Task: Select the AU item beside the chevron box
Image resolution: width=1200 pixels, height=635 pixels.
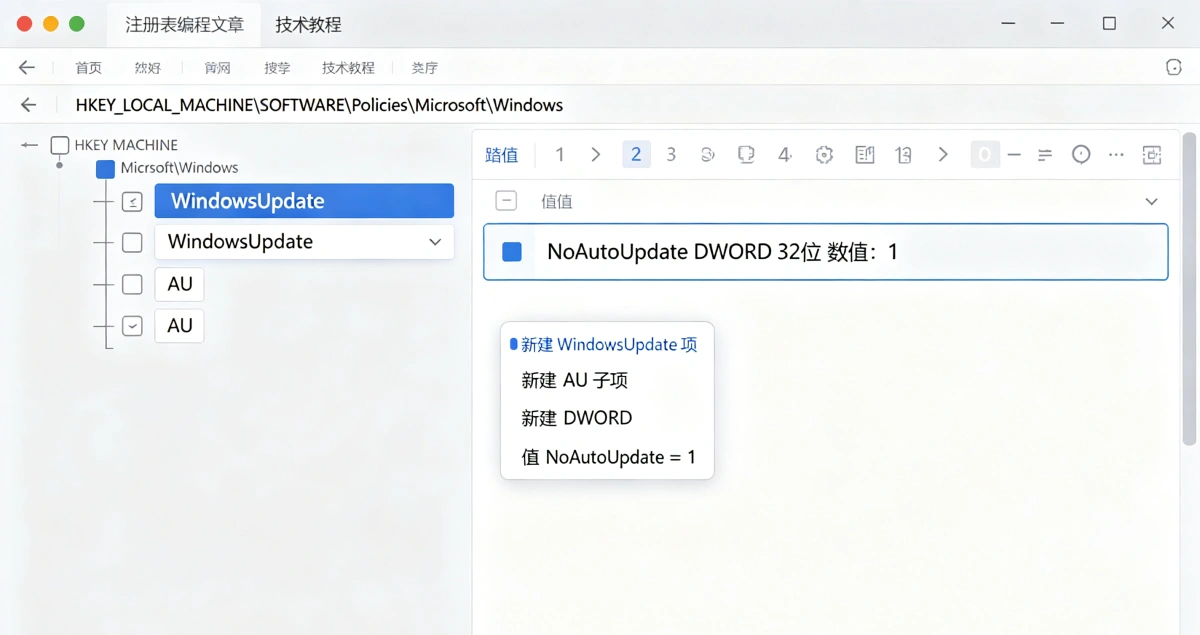Action: (x=180, y=326)
